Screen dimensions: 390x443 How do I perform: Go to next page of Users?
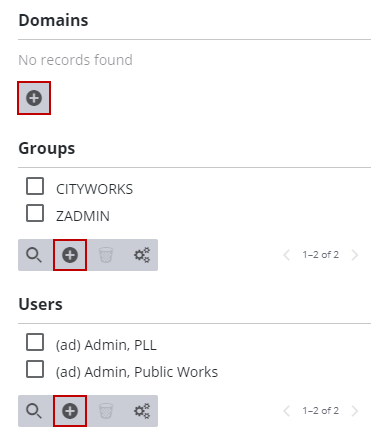click(355, 411)
